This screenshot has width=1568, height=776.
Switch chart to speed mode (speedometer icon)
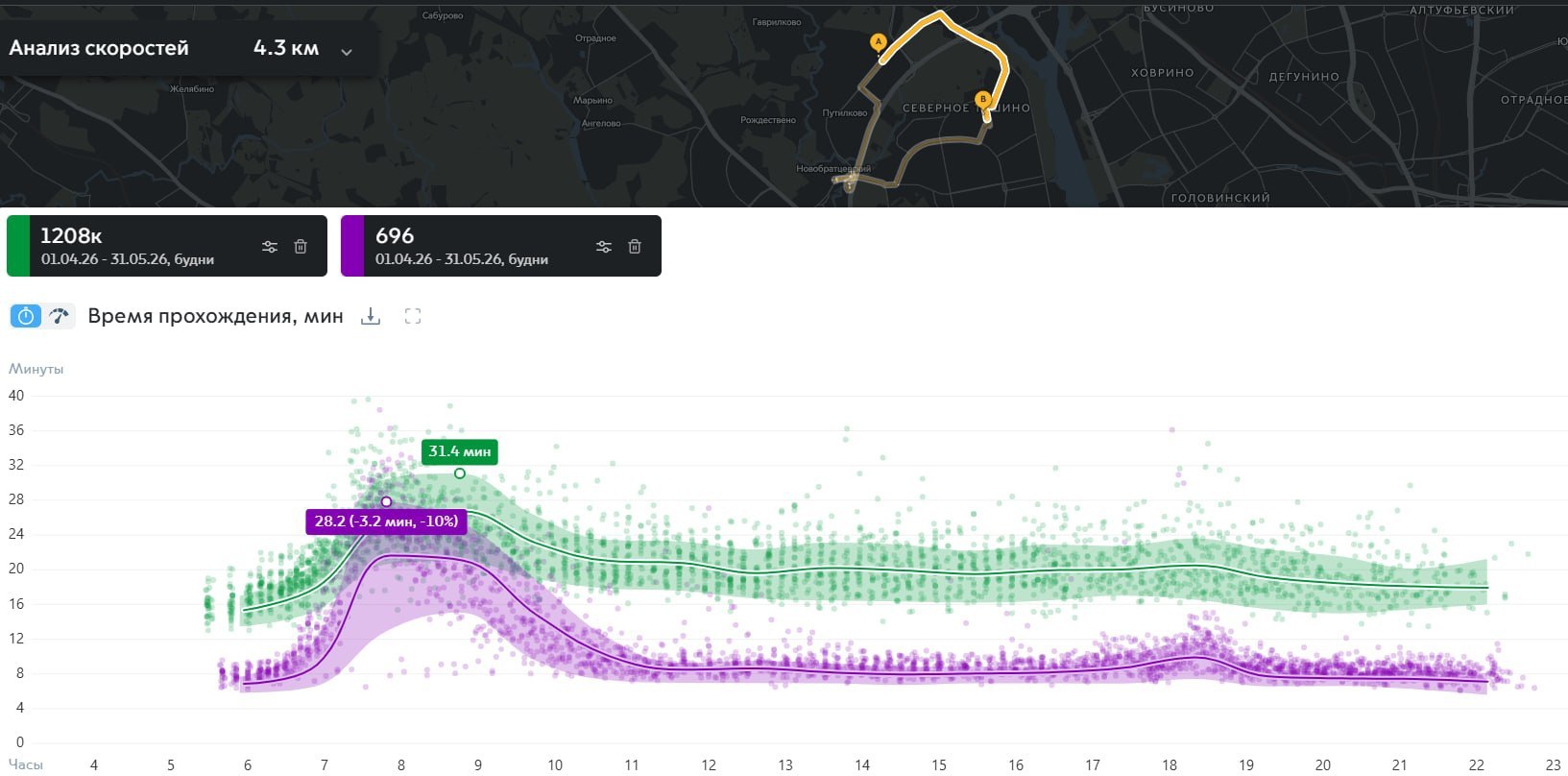(60, 316)
